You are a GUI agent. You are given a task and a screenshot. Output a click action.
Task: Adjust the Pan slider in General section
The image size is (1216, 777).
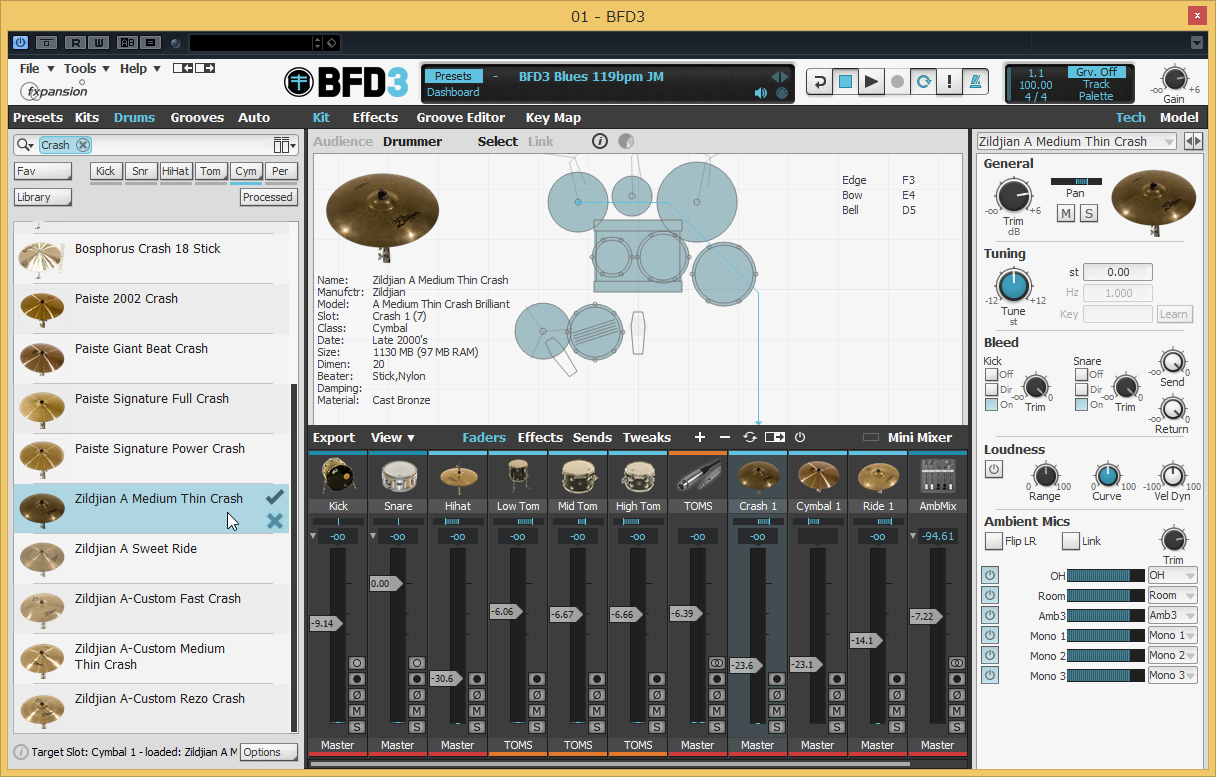1075,181
